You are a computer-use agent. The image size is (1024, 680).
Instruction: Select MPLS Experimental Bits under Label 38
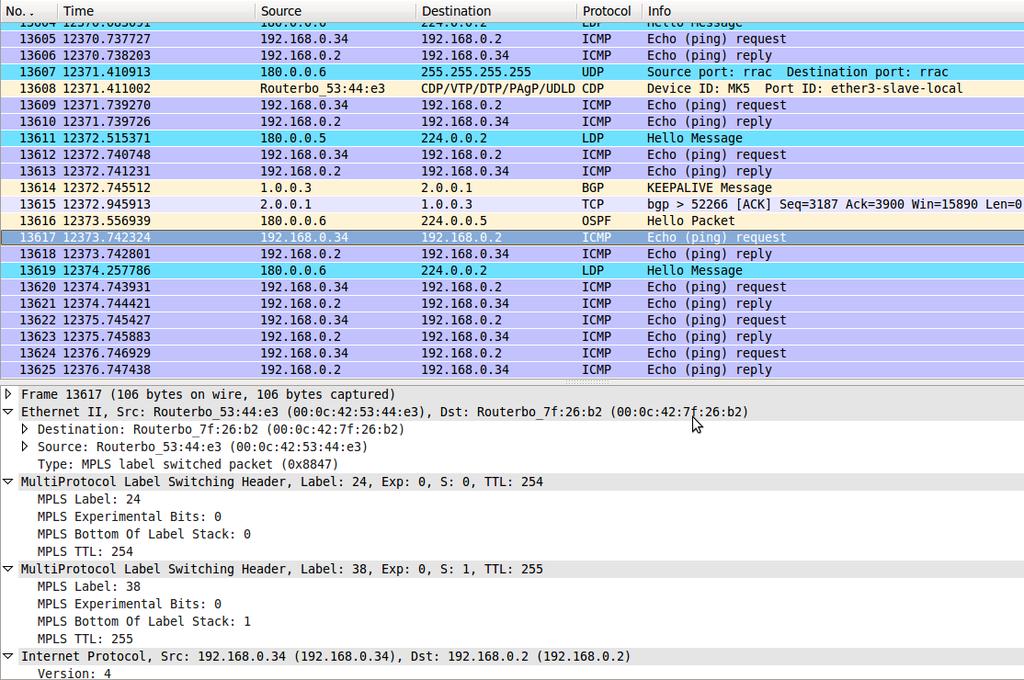pyautogui.click(x=129, y=604)
